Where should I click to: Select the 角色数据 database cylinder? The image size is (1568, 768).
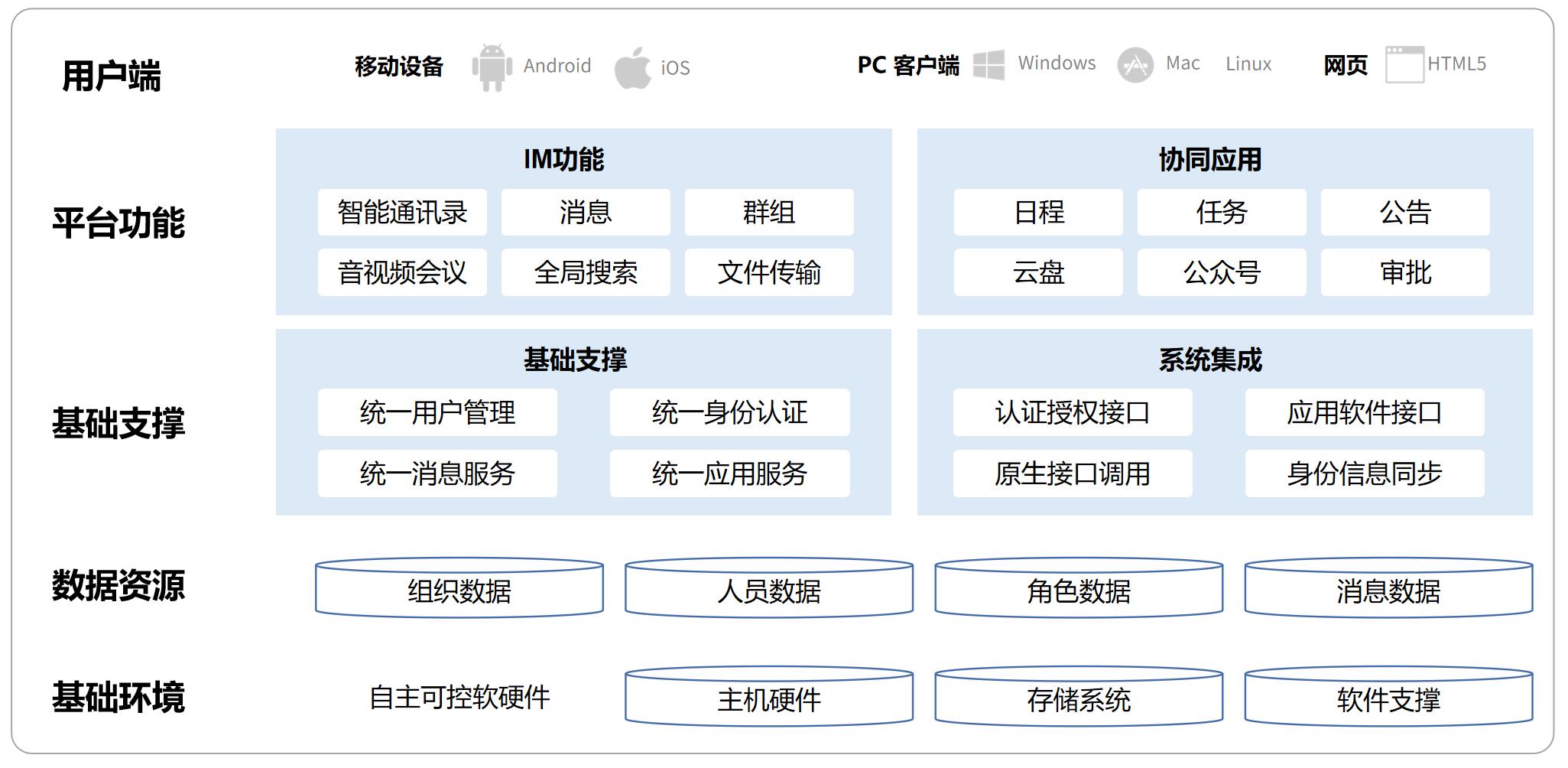point(1079,587)
